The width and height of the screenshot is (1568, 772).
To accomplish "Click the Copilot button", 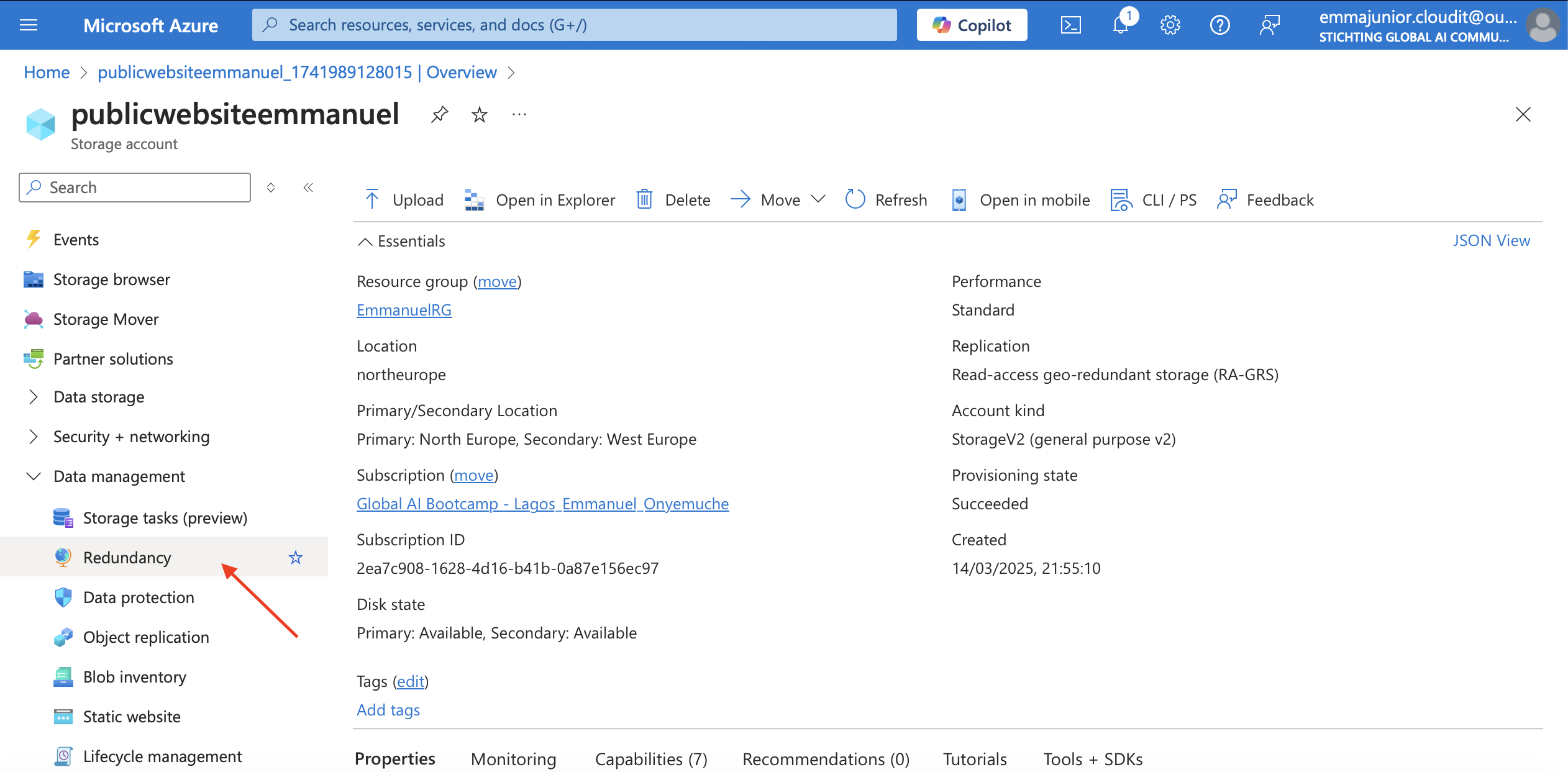I will click(972, 25).
